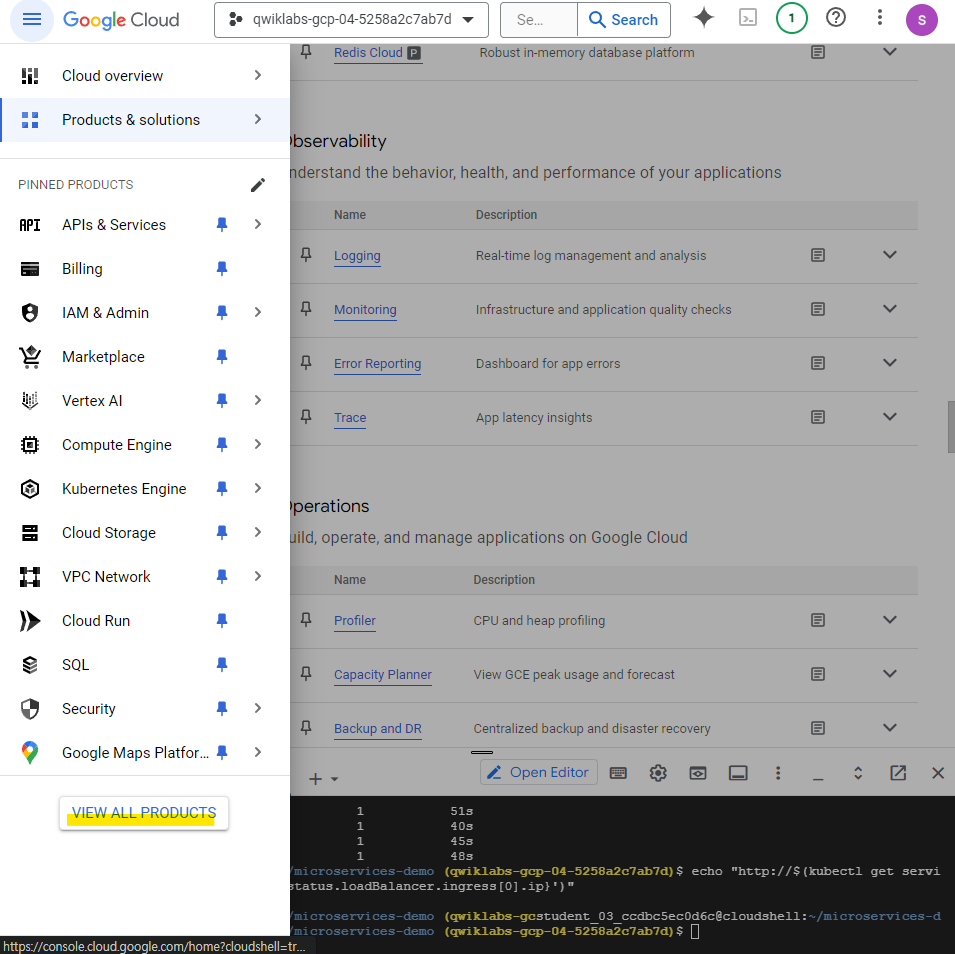
Task: Activate Cloud Shell terminal icon in header
Action: [747, 18]
